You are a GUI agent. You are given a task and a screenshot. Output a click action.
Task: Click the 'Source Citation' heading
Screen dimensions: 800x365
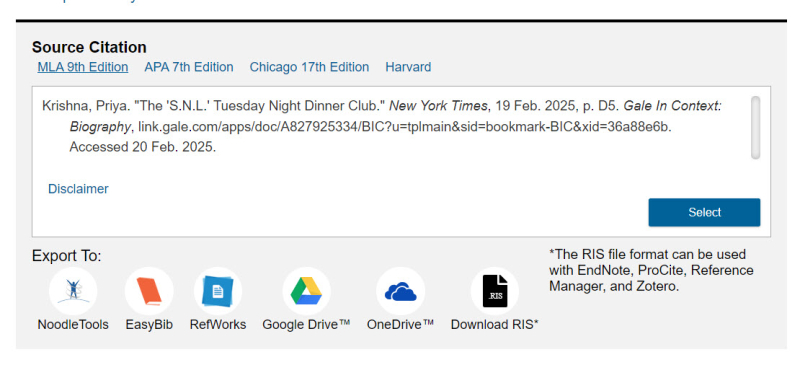point(89,47)
